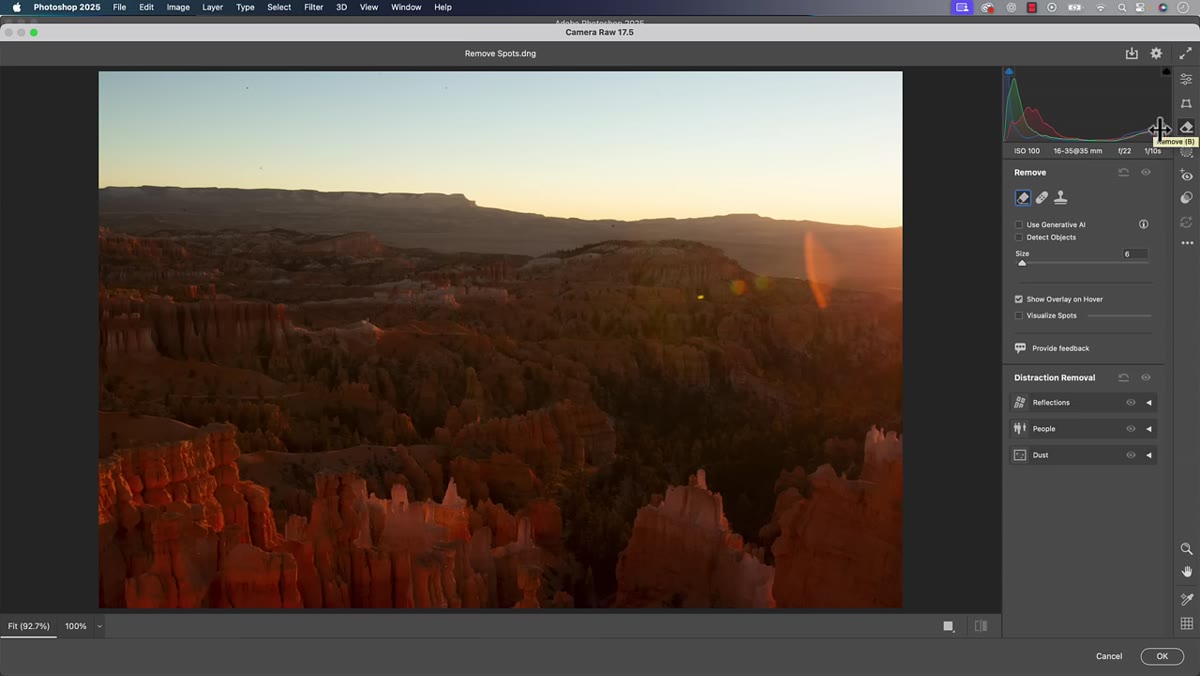Viewport: 1200px width, 676px height.
Task: Toggle the grid overlay icon
Action: [x=1186, y=623]
